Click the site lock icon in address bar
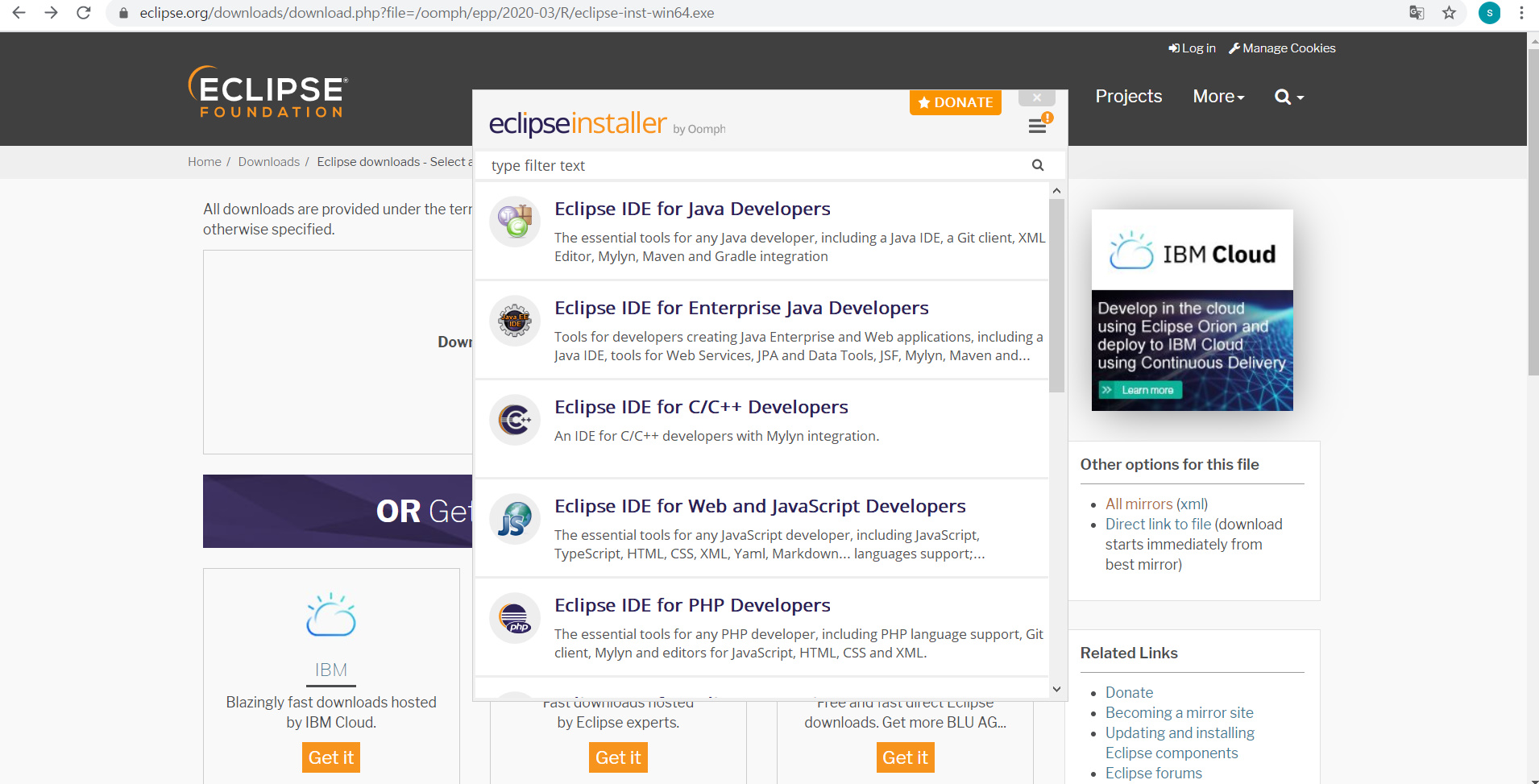The height and width of the screenshot is (784, 1539). 123,13
